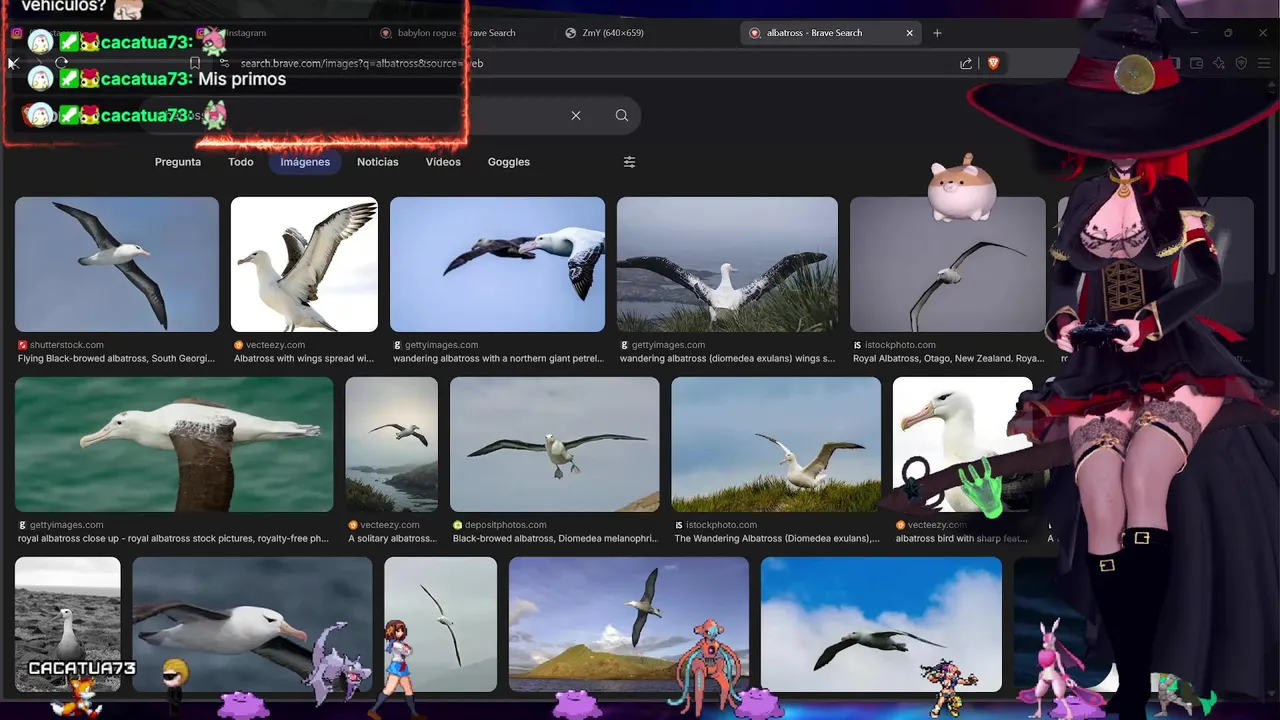Open the Vídeos search category

click(443, 162)
